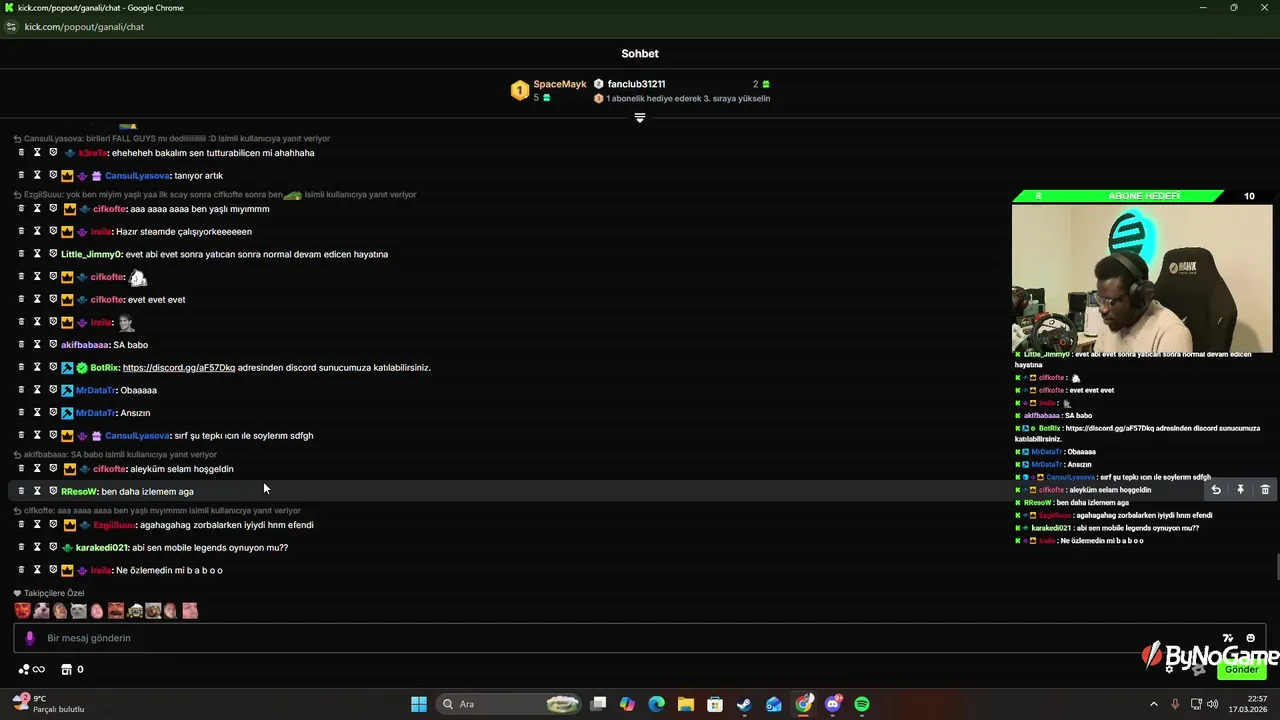Timeout CansulLyasova on 'tanıyor artık' message
1280x720 pixels.
37,175
